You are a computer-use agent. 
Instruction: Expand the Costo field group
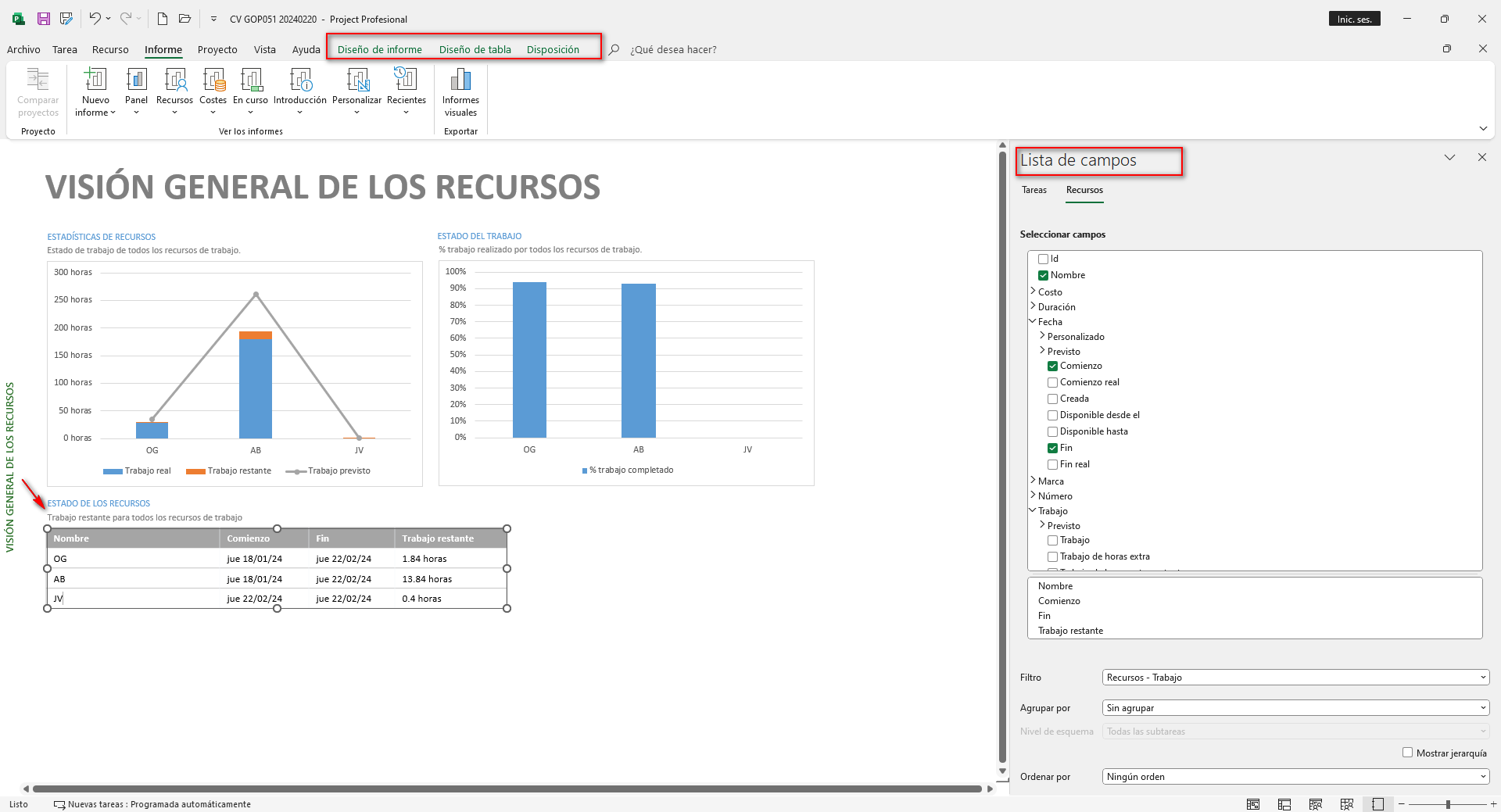[x=1033, y=292]
